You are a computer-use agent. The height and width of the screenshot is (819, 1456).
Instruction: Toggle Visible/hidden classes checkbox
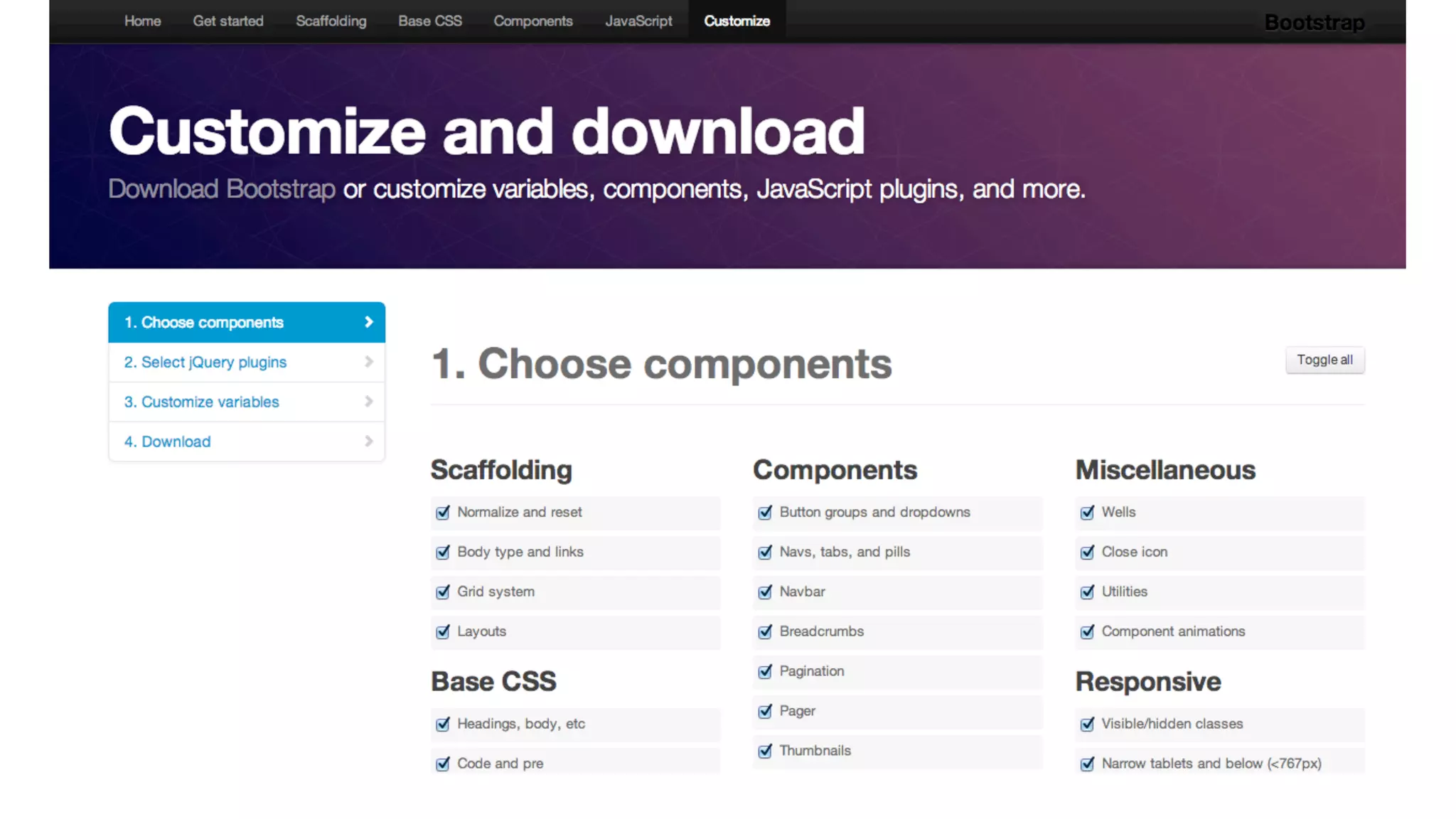(x=1087, y=724)
